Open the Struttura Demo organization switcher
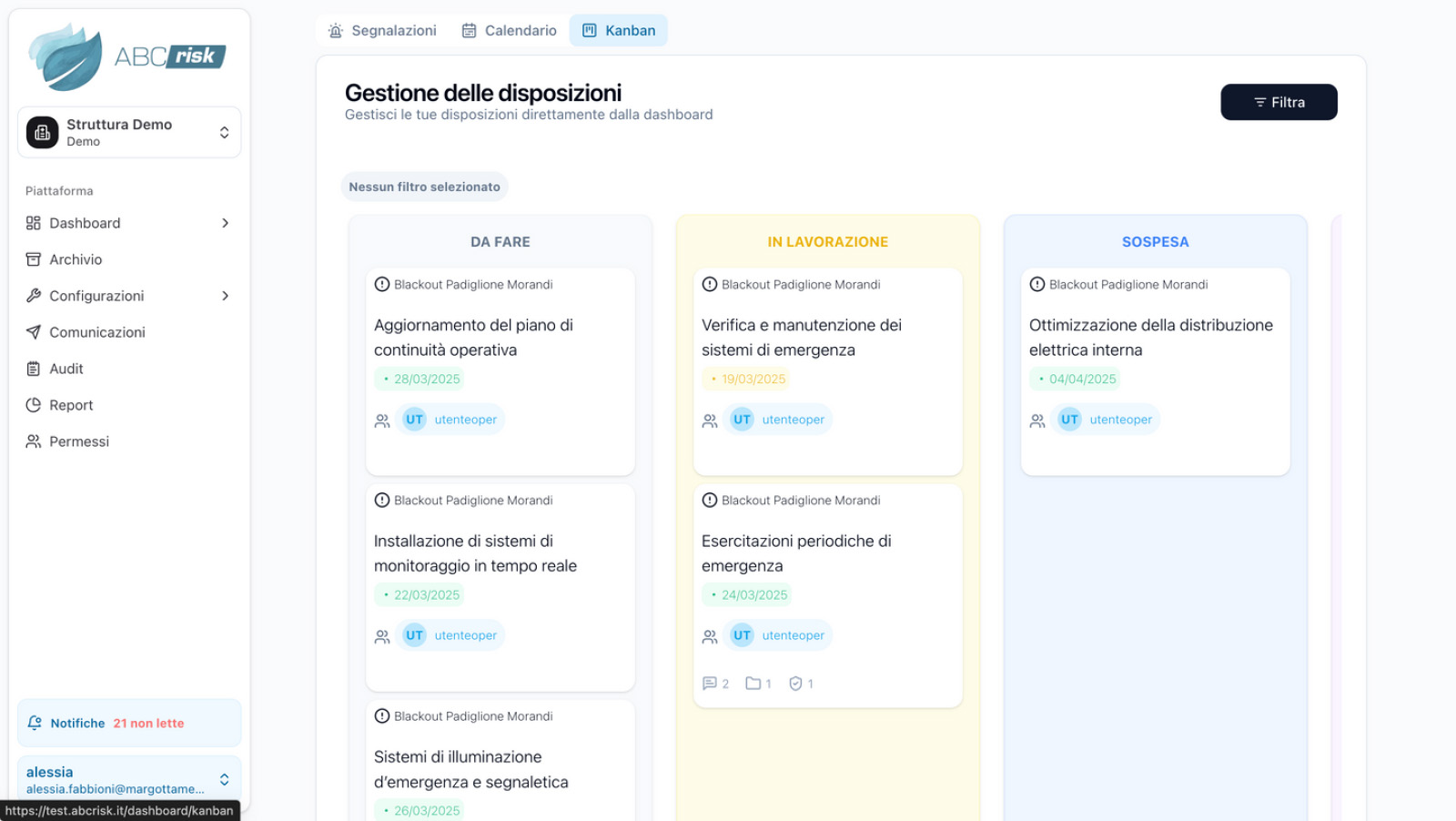 (x=224, y=133)
